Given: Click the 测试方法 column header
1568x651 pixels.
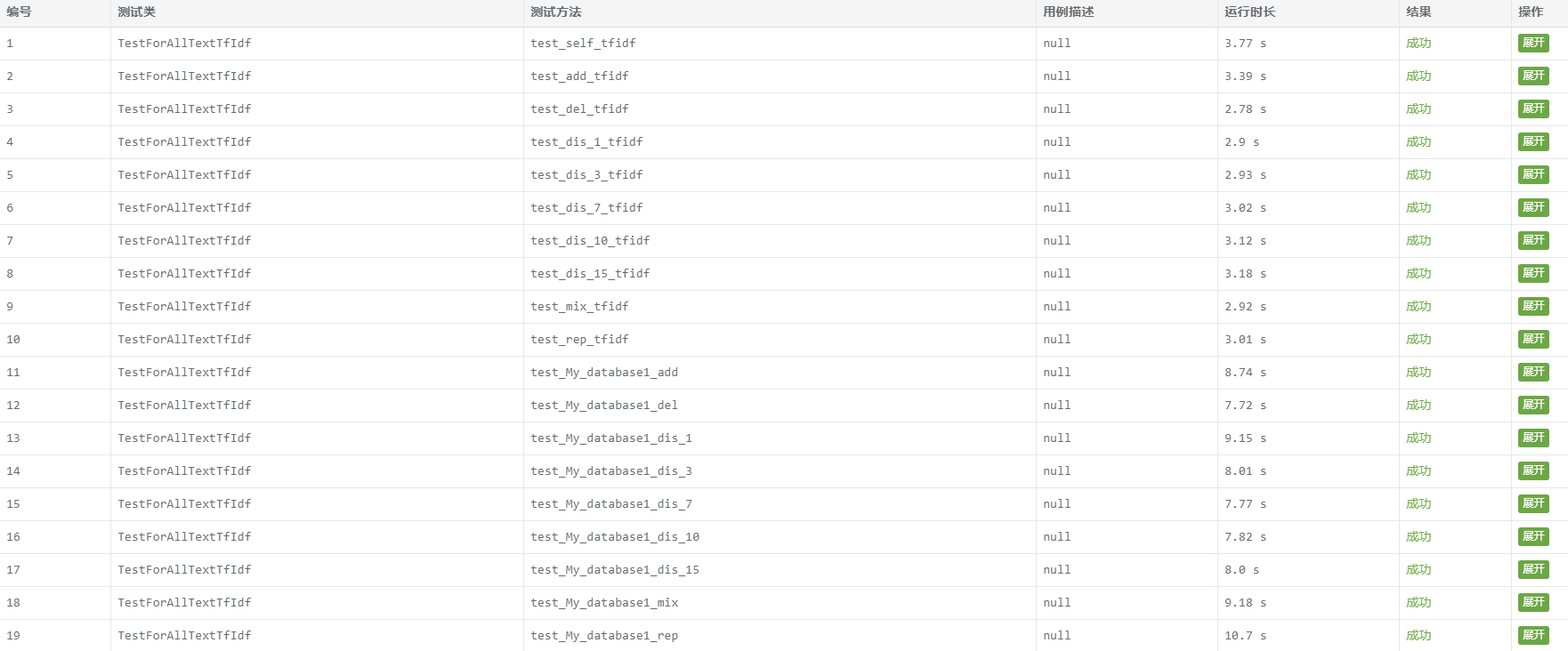Looking at the screenshot, I should (x=556, y=12).
